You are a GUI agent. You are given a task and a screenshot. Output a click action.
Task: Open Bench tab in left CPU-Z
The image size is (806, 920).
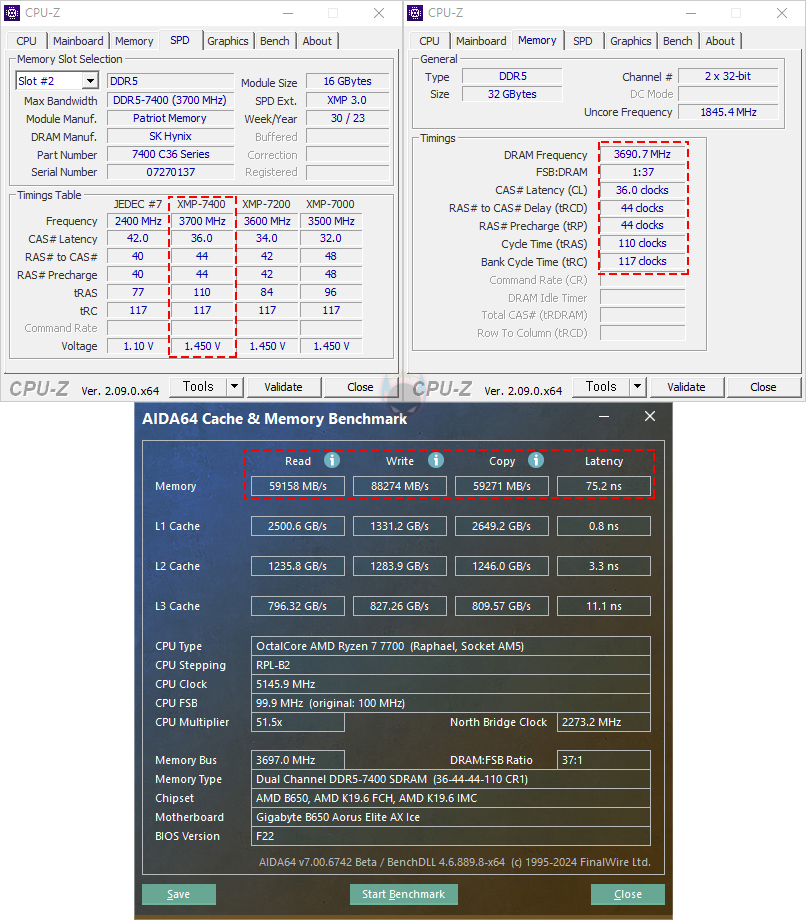[x=275, y=41]
